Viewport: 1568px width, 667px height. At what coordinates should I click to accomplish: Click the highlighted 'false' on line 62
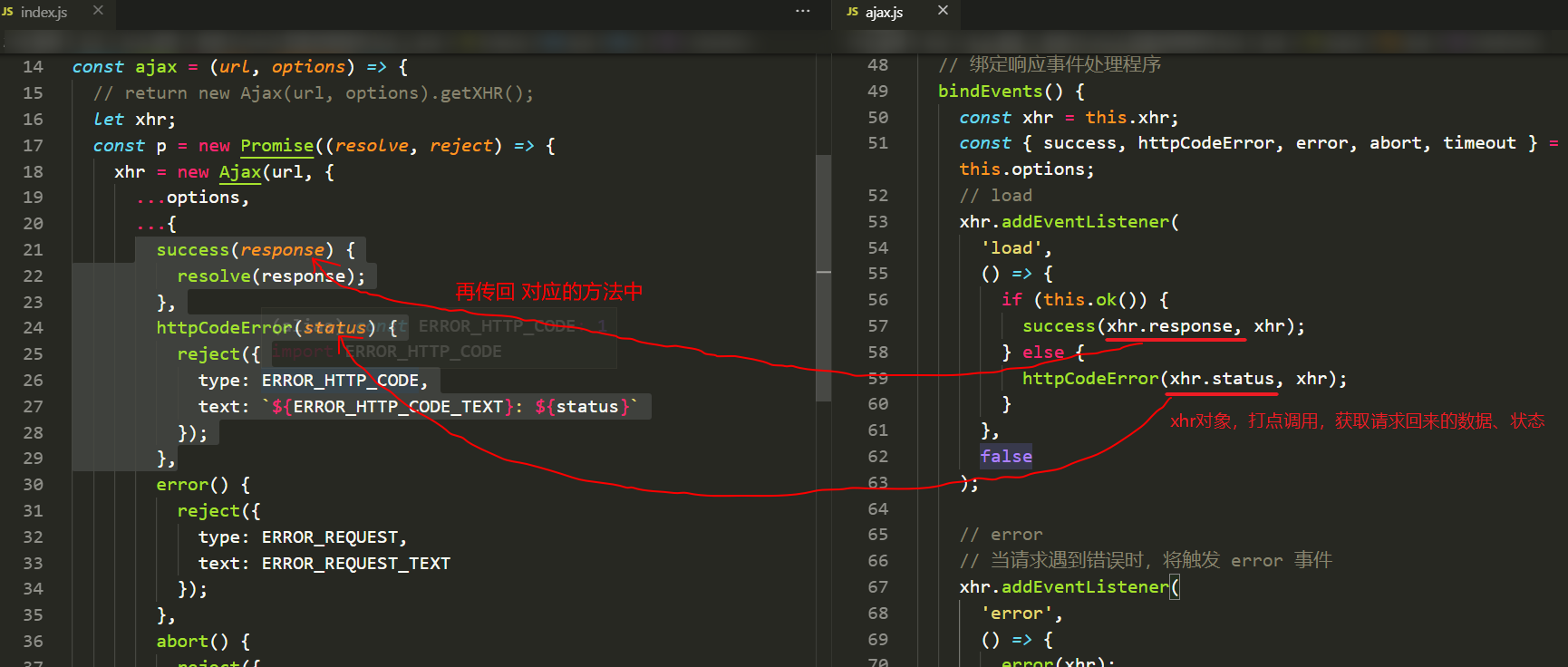tap(1006, 457)
